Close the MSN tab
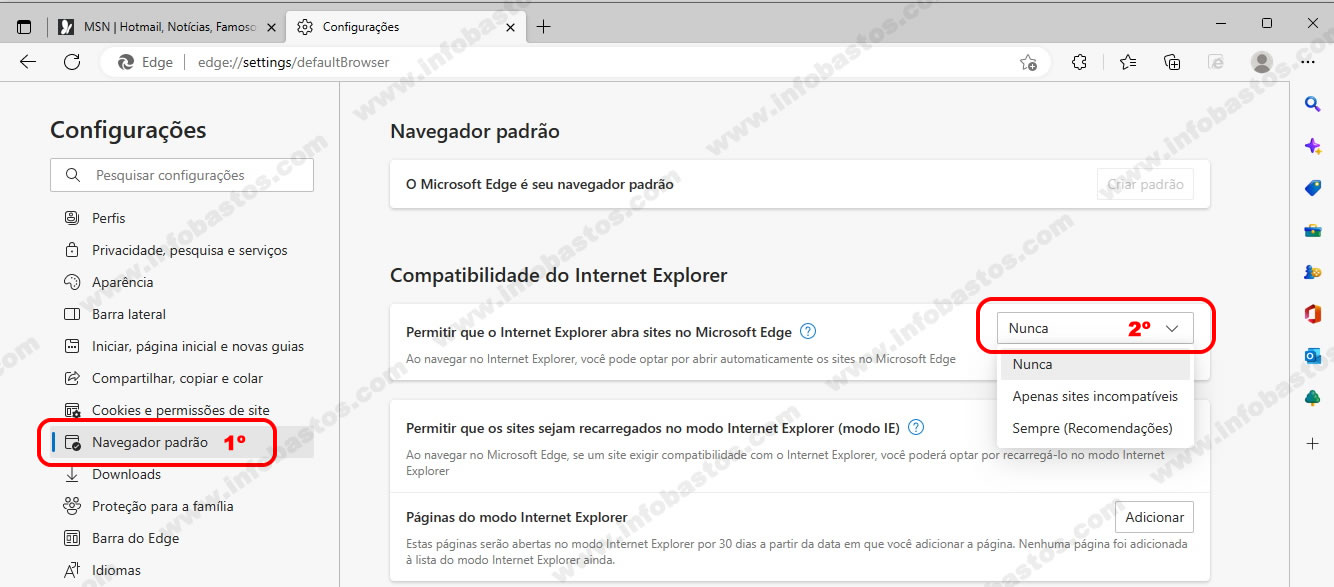1334x587 pixels. coord(271,27)
